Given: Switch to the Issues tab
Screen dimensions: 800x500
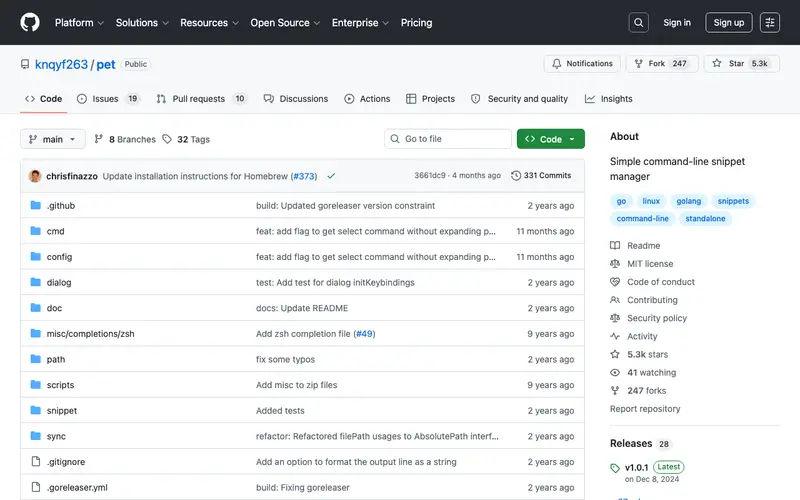Looking at the screenshot, I should 108,99.
